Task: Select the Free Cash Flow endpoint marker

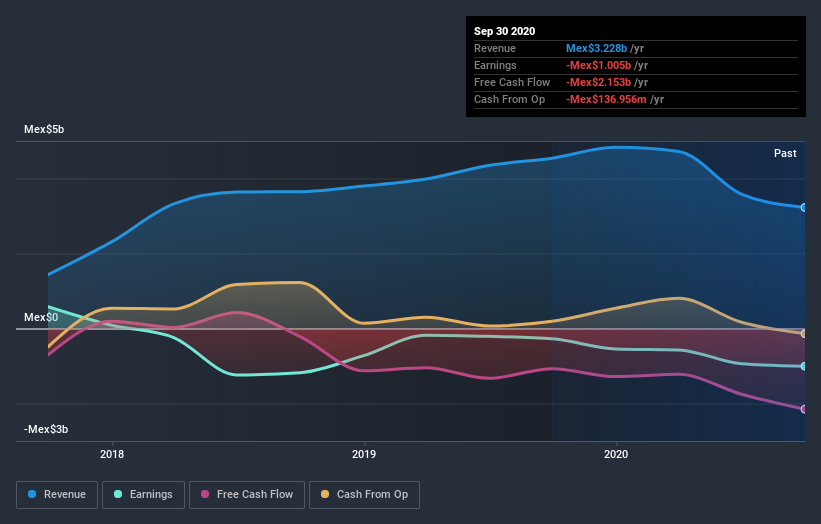Action: [x=803, y=409]
